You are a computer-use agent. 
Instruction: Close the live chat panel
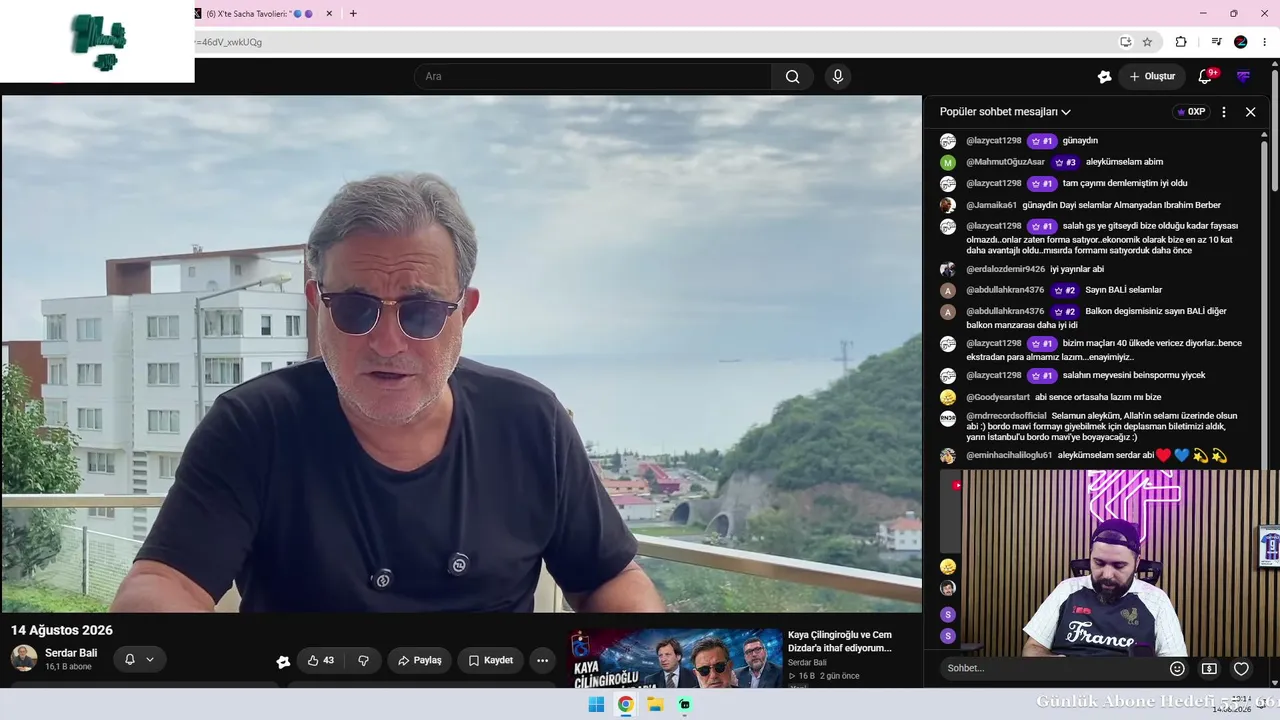tap(1250, 112)
